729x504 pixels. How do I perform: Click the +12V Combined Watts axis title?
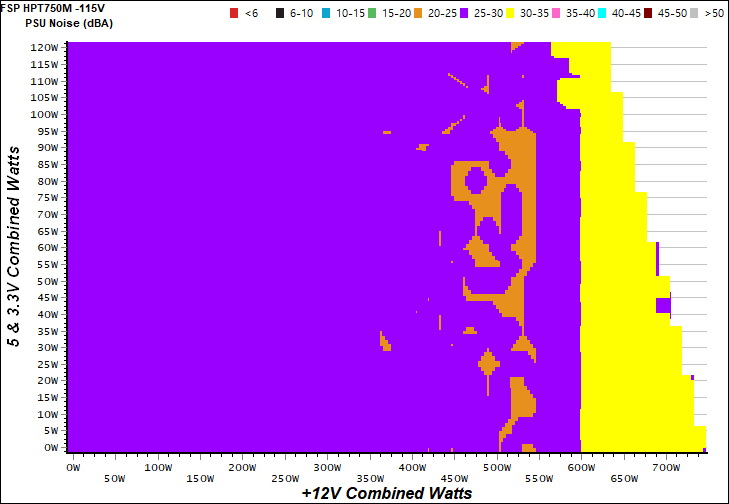(386, 493)
